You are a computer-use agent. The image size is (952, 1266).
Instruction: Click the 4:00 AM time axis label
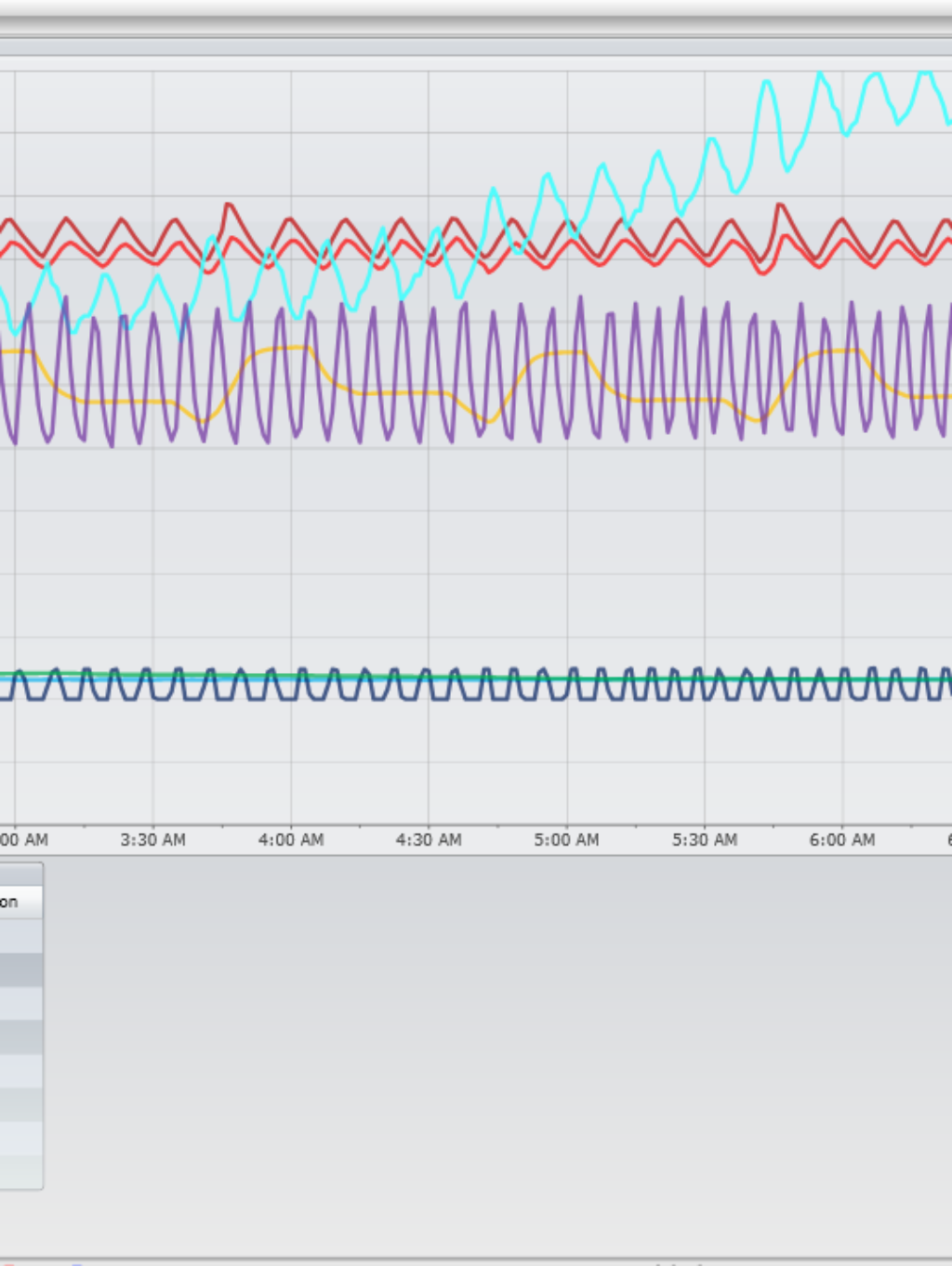coord(291,839)
